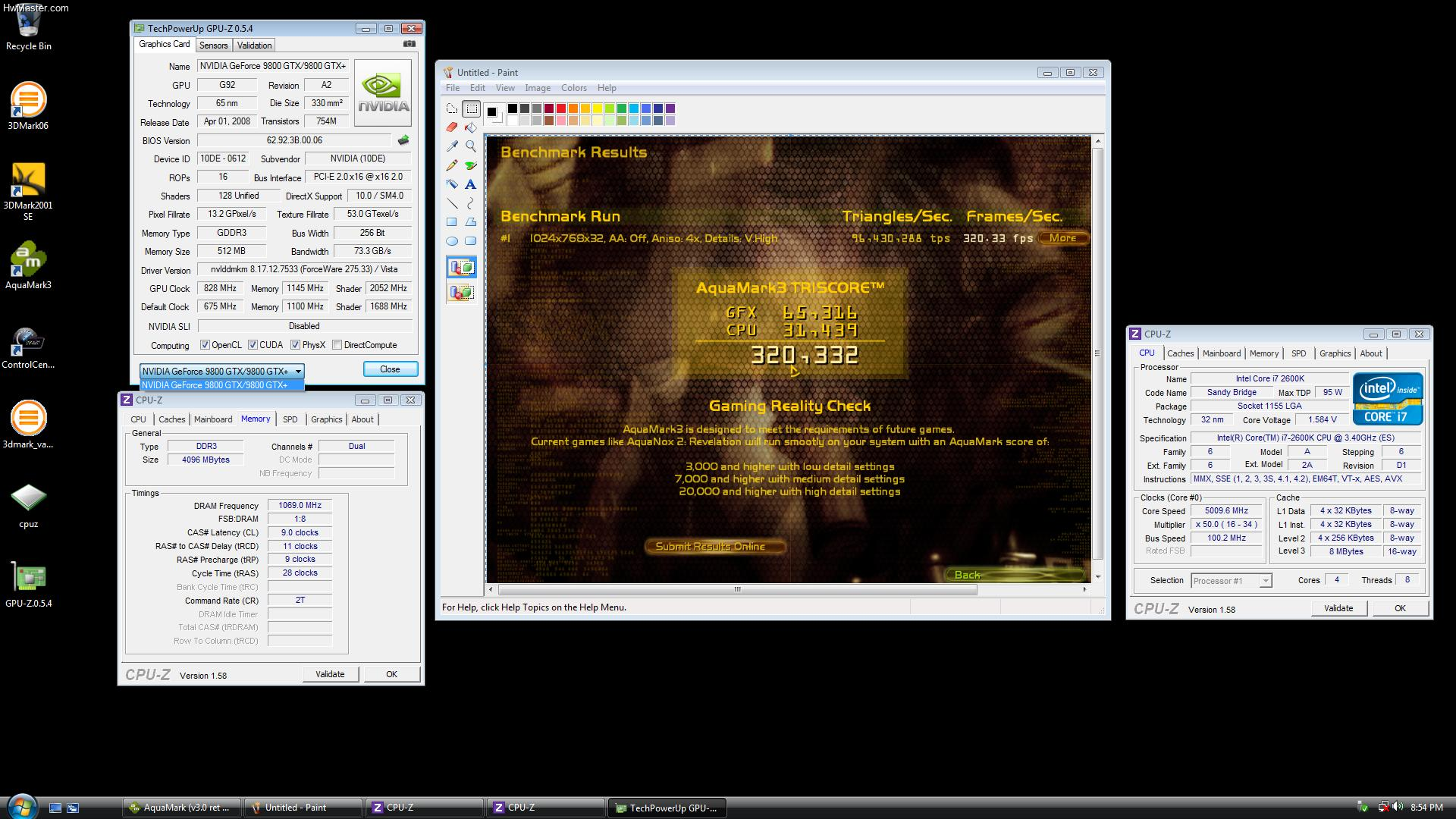Open the 3DMark2001 SE desktop shortcut
The height and width of the screenshot is (819, 1456).
[x=28, y=192]
